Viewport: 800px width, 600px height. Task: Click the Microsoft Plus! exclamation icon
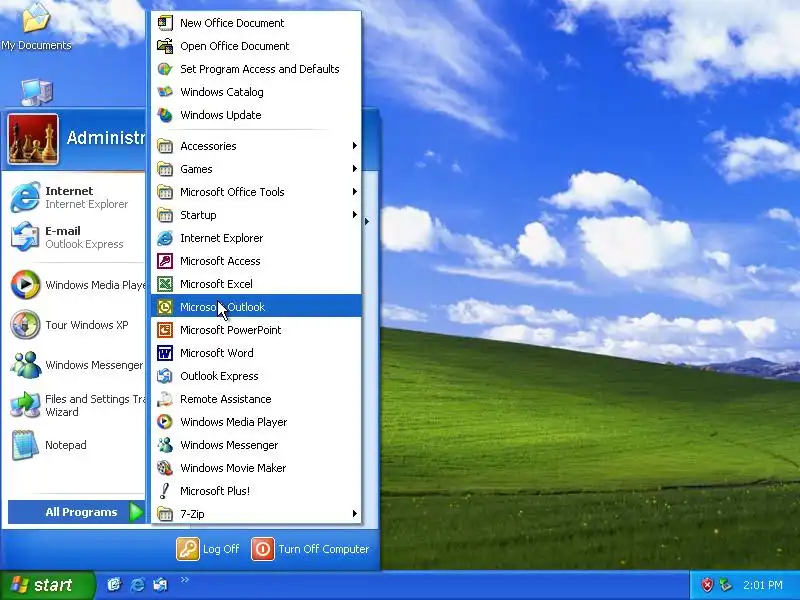pyautogui.click(x=165, y=491)
